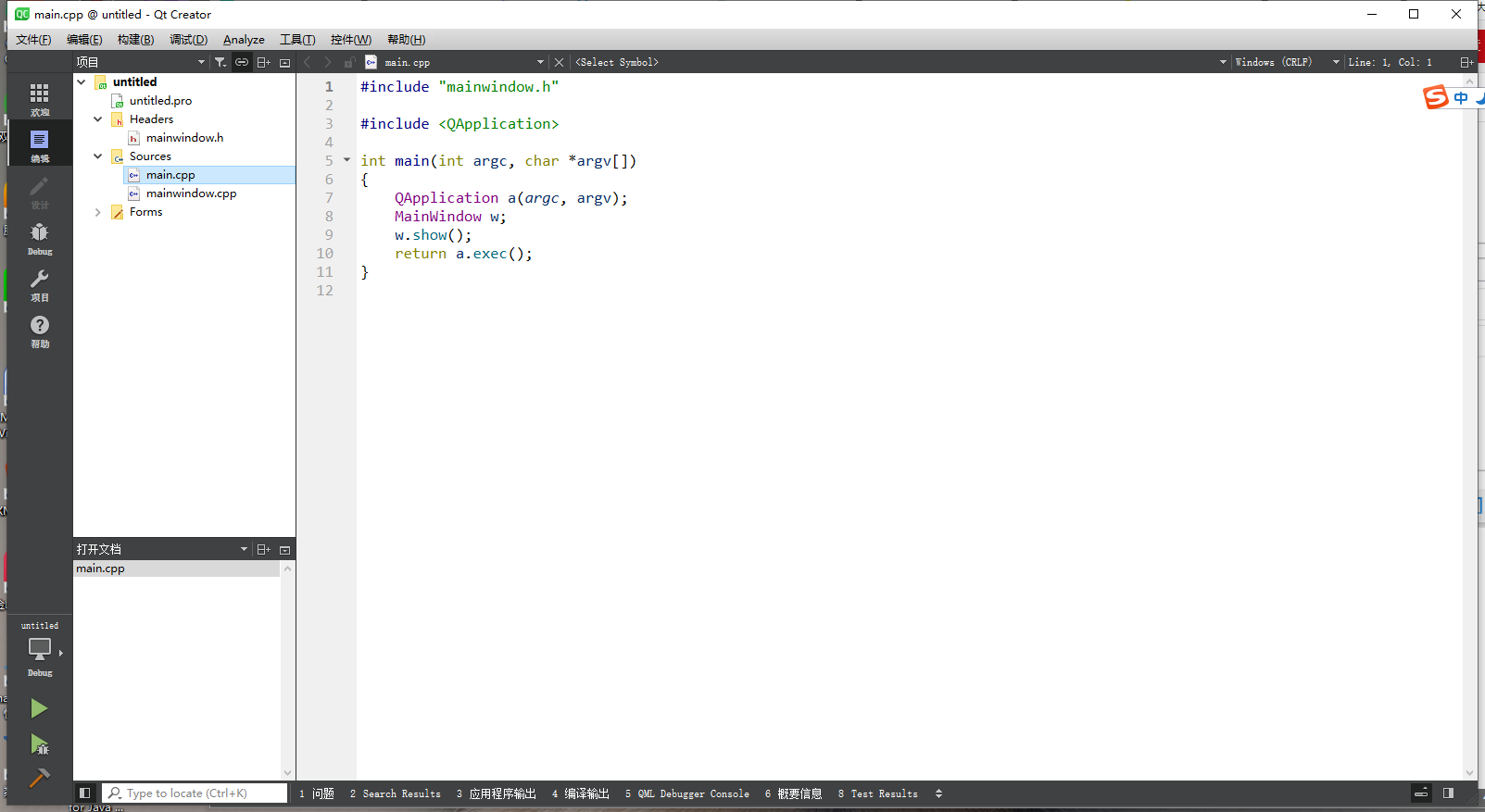Go back in editor navigation history
1485x812 pixels.
[x=308, y=62]
